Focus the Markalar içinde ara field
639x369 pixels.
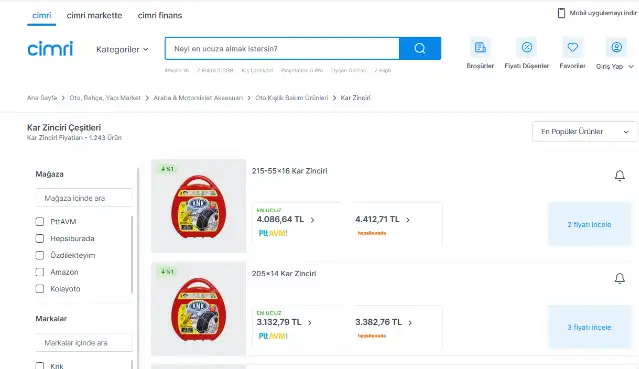[84, 343]
